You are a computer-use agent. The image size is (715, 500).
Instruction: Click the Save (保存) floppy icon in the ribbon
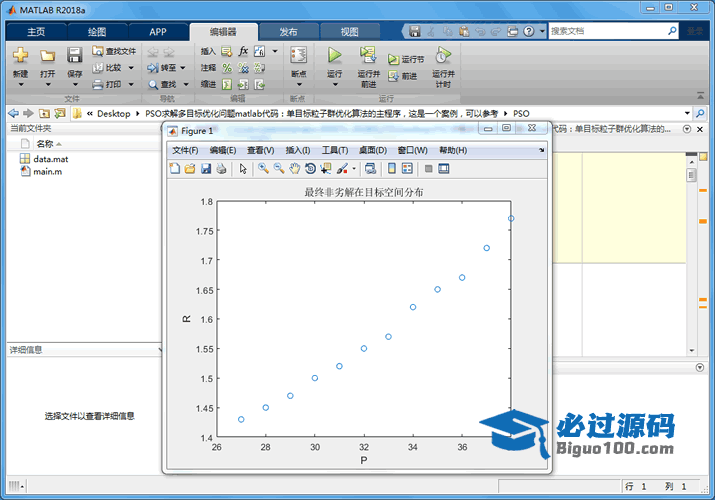(74, 55)
